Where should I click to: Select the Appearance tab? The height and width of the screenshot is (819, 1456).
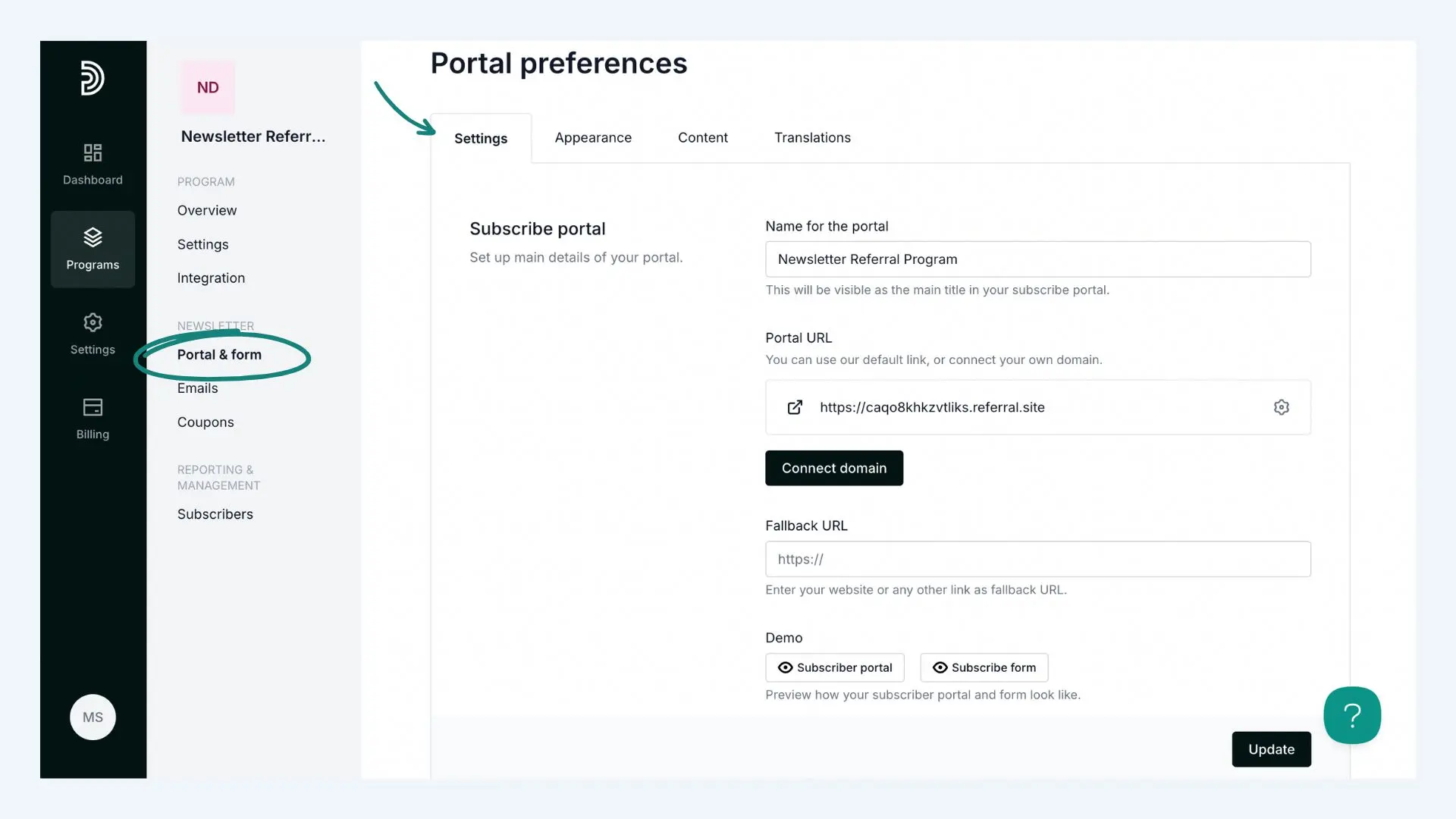click(593, 138)
